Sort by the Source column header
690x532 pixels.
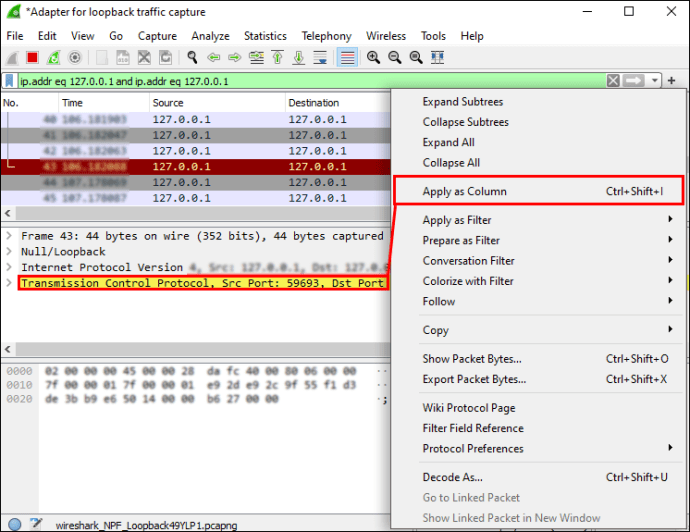pos(217,103)
